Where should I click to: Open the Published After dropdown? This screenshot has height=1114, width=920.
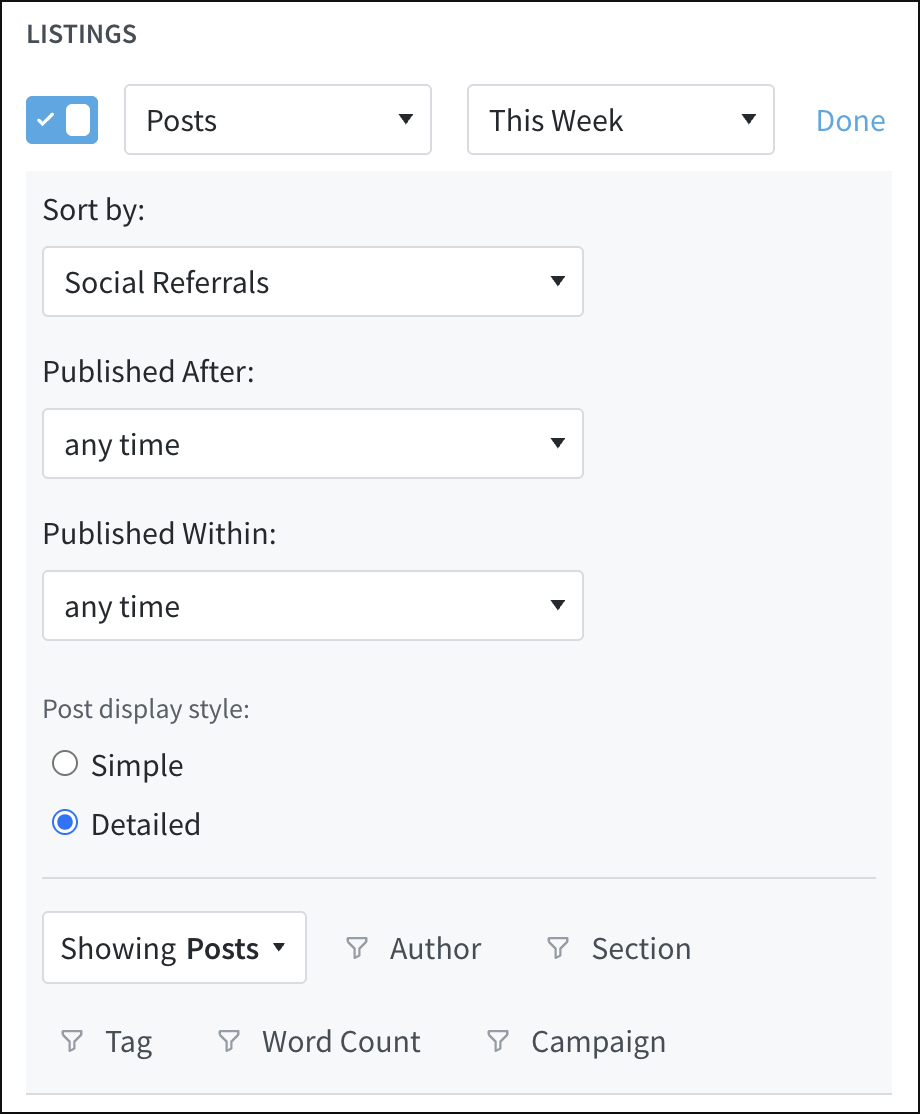[313, 444]
